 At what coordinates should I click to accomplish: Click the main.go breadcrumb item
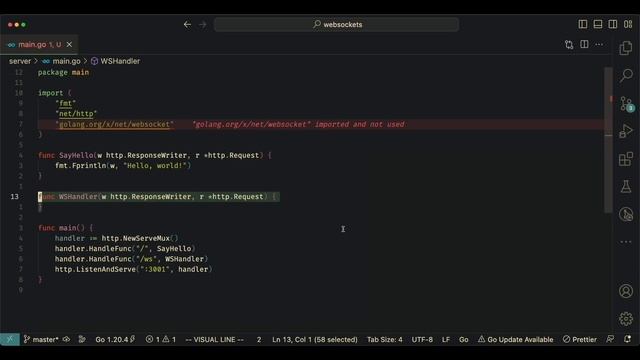point(66,61)
